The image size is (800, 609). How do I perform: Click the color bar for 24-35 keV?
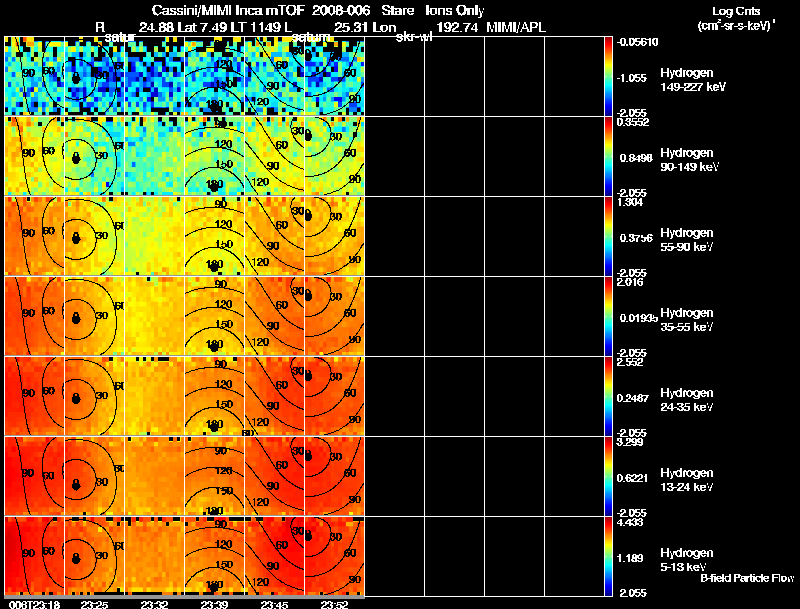pos(608,396)
